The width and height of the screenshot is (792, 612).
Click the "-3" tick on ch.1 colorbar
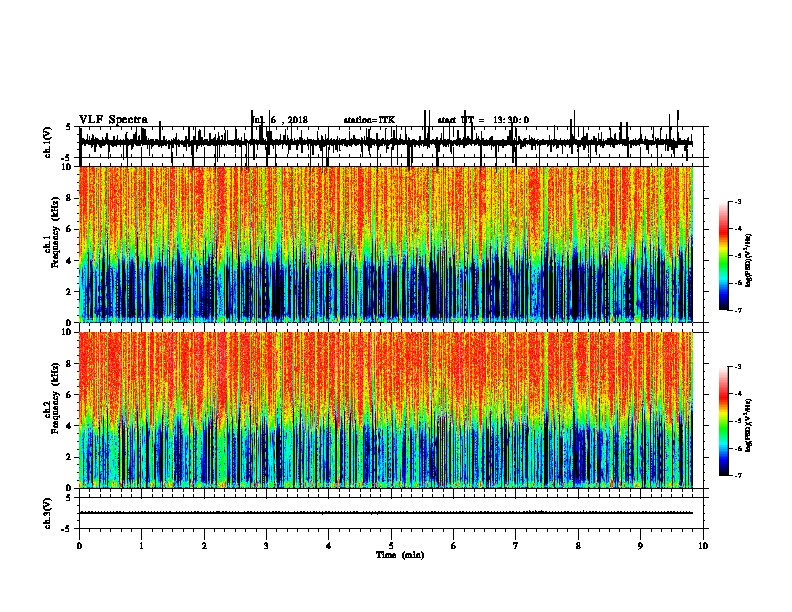pyautogui.click(x=738, y=201)
